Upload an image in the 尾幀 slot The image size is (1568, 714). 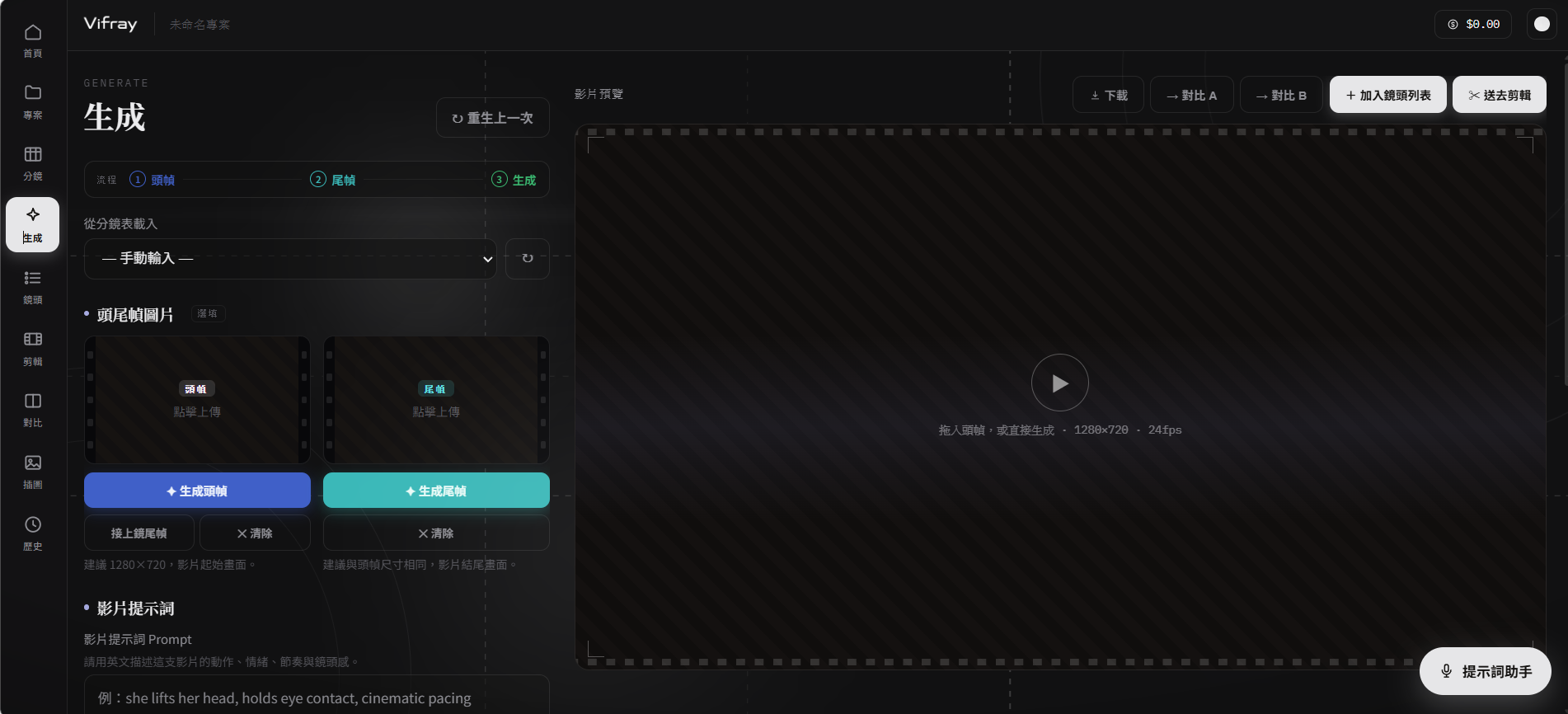tap(436, 400)
